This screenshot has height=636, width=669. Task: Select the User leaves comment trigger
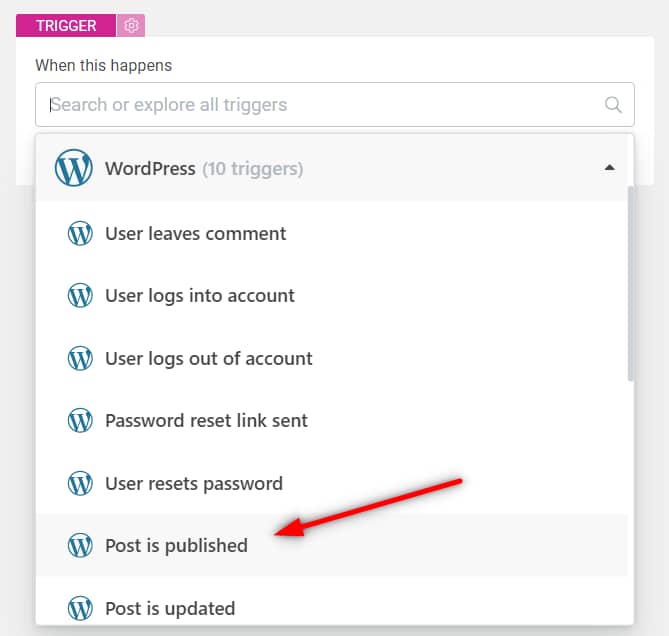[332, 233]
